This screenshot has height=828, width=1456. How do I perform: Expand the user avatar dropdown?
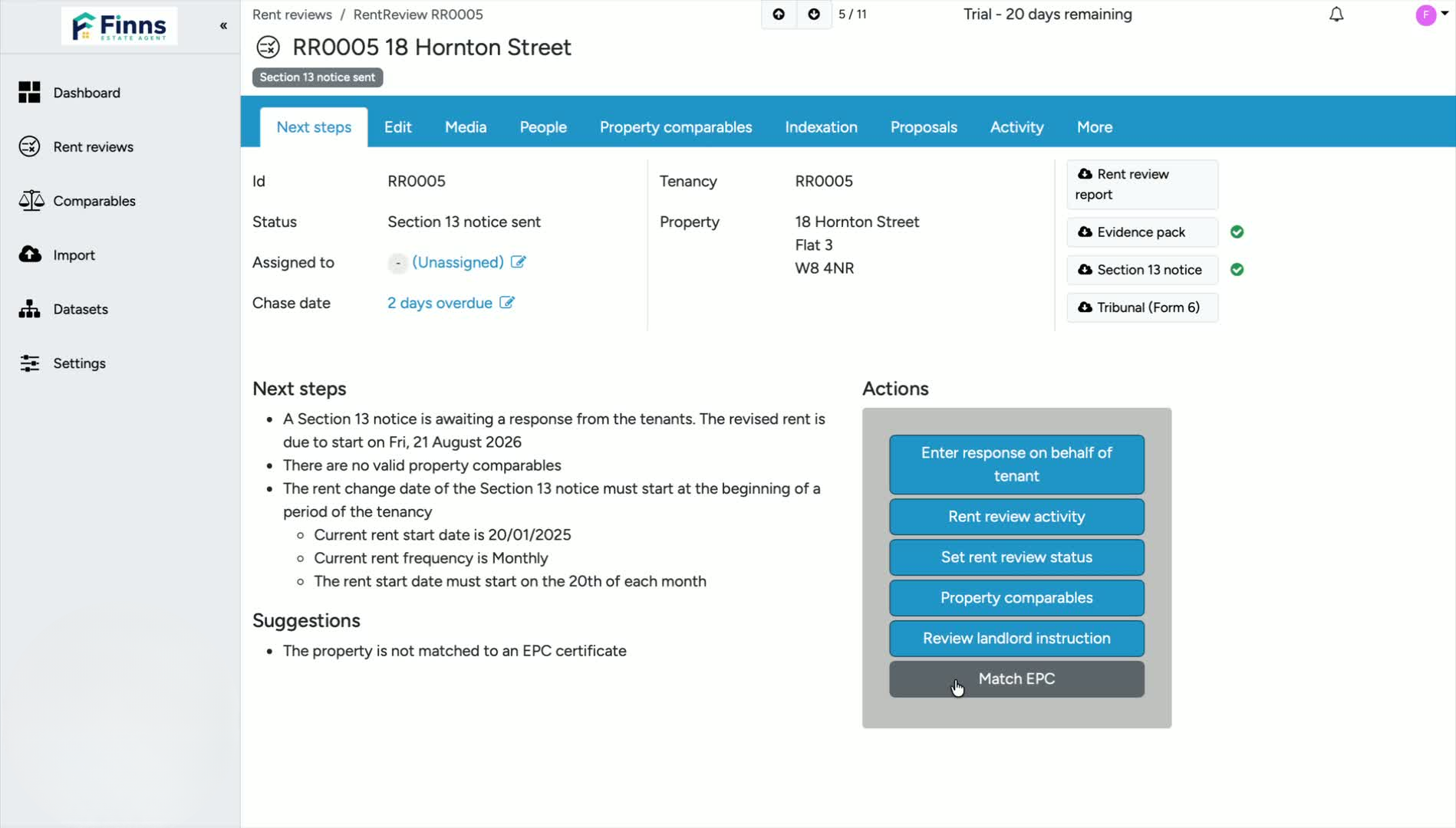(x=1431, y=15)
